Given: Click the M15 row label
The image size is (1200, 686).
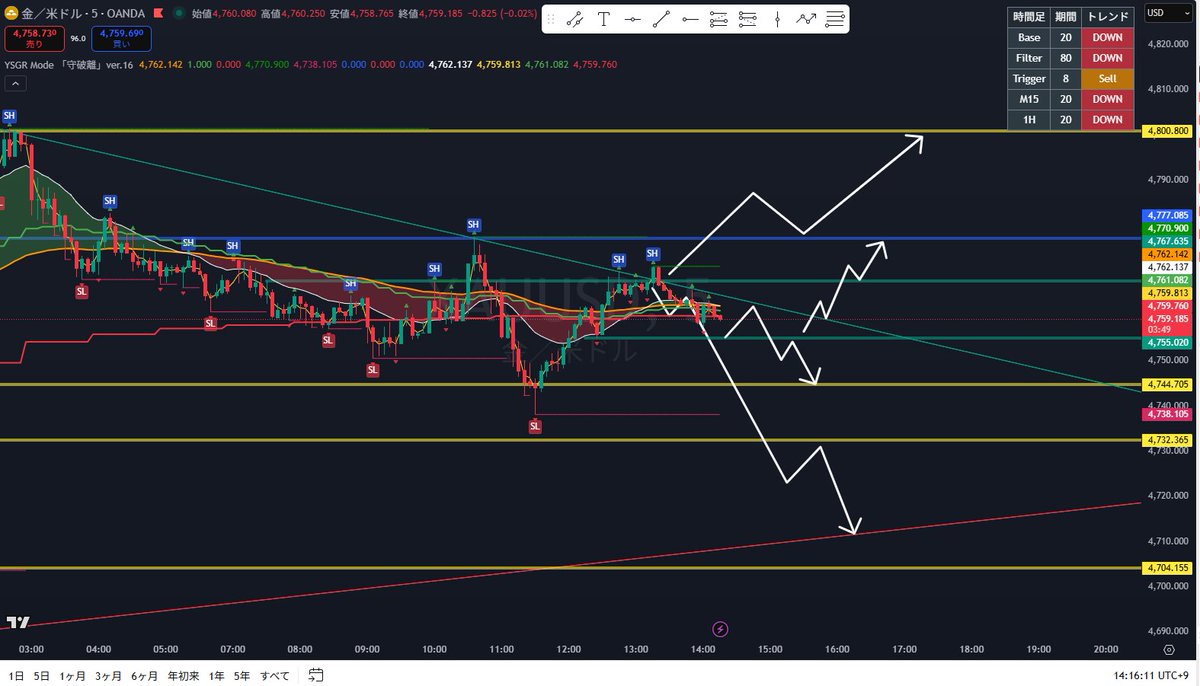Looking at the screenshot, I should (x=1029, y=99).
